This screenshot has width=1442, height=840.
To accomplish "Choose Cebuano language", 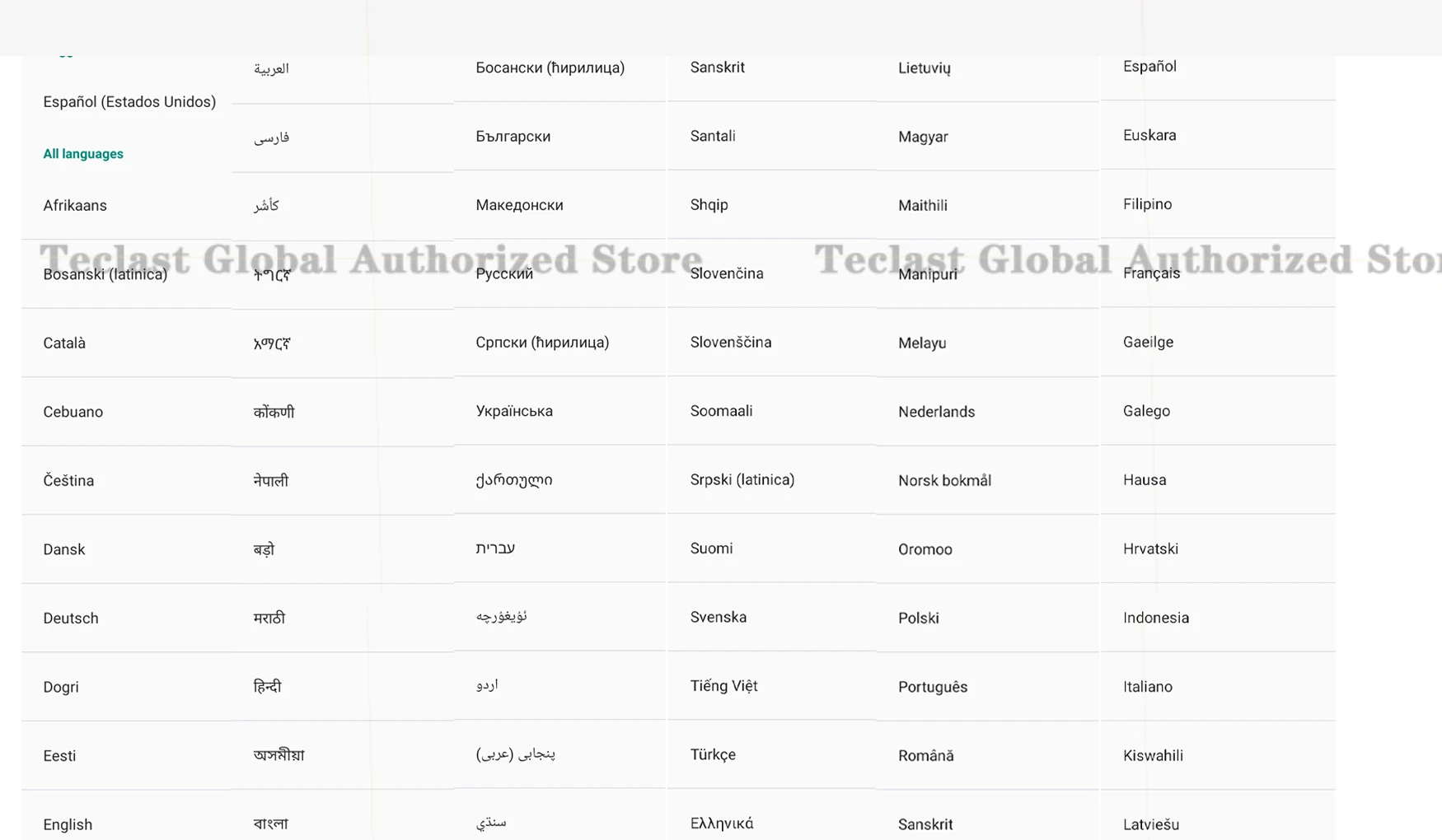I will tap(73, 412).
